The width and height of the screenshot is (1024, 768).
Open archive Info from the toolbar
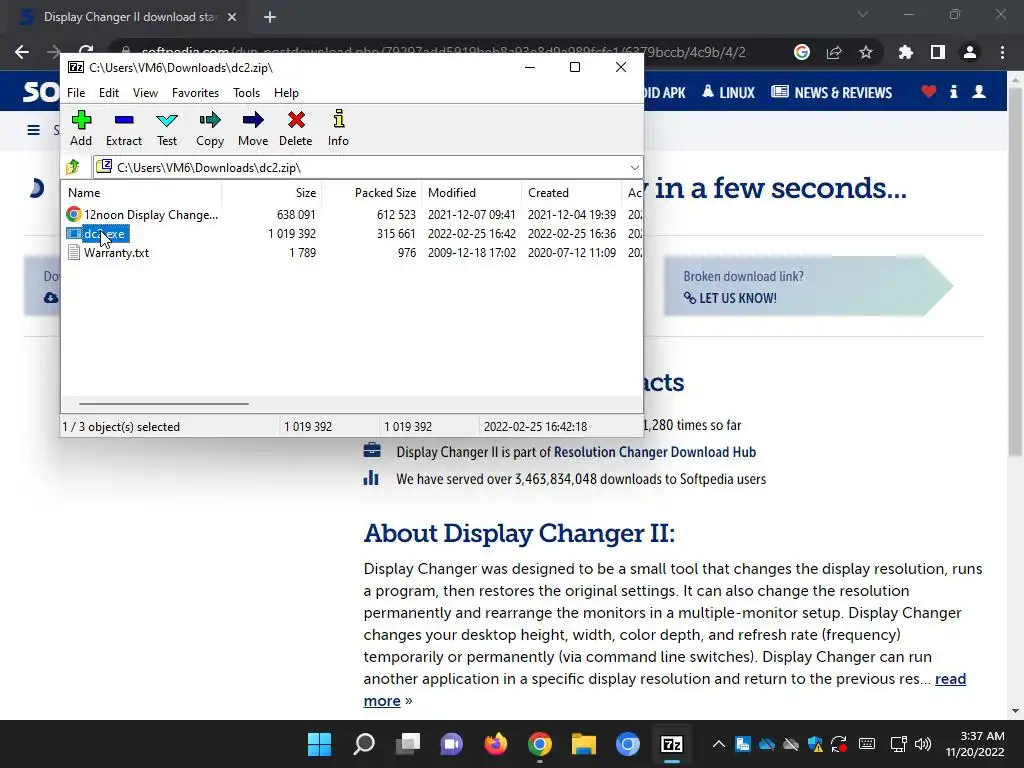(x=338, y=128)
